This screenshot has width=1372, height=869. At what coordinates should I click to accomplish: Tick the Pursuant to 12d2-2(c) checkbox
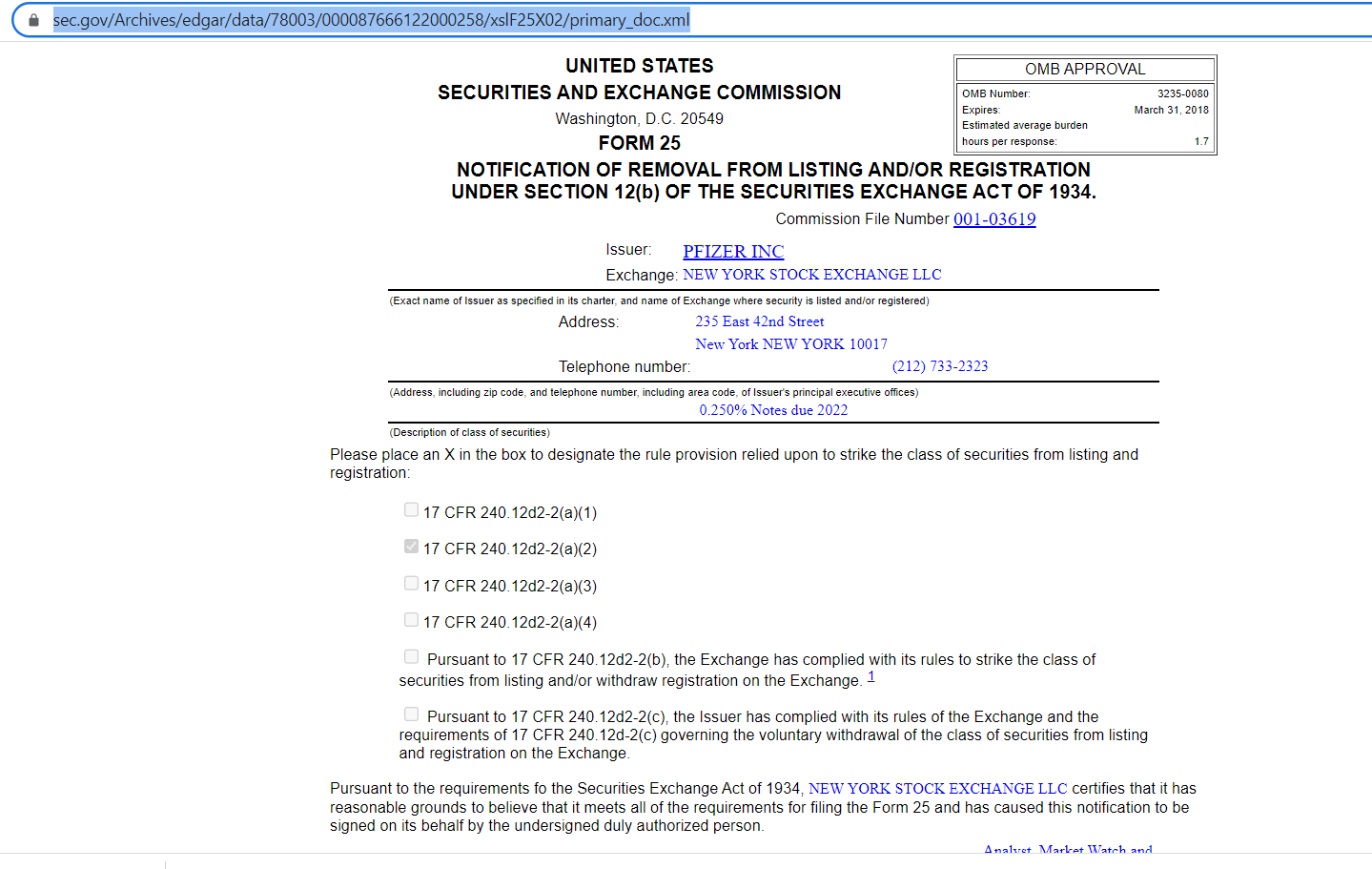click(411, 714)
